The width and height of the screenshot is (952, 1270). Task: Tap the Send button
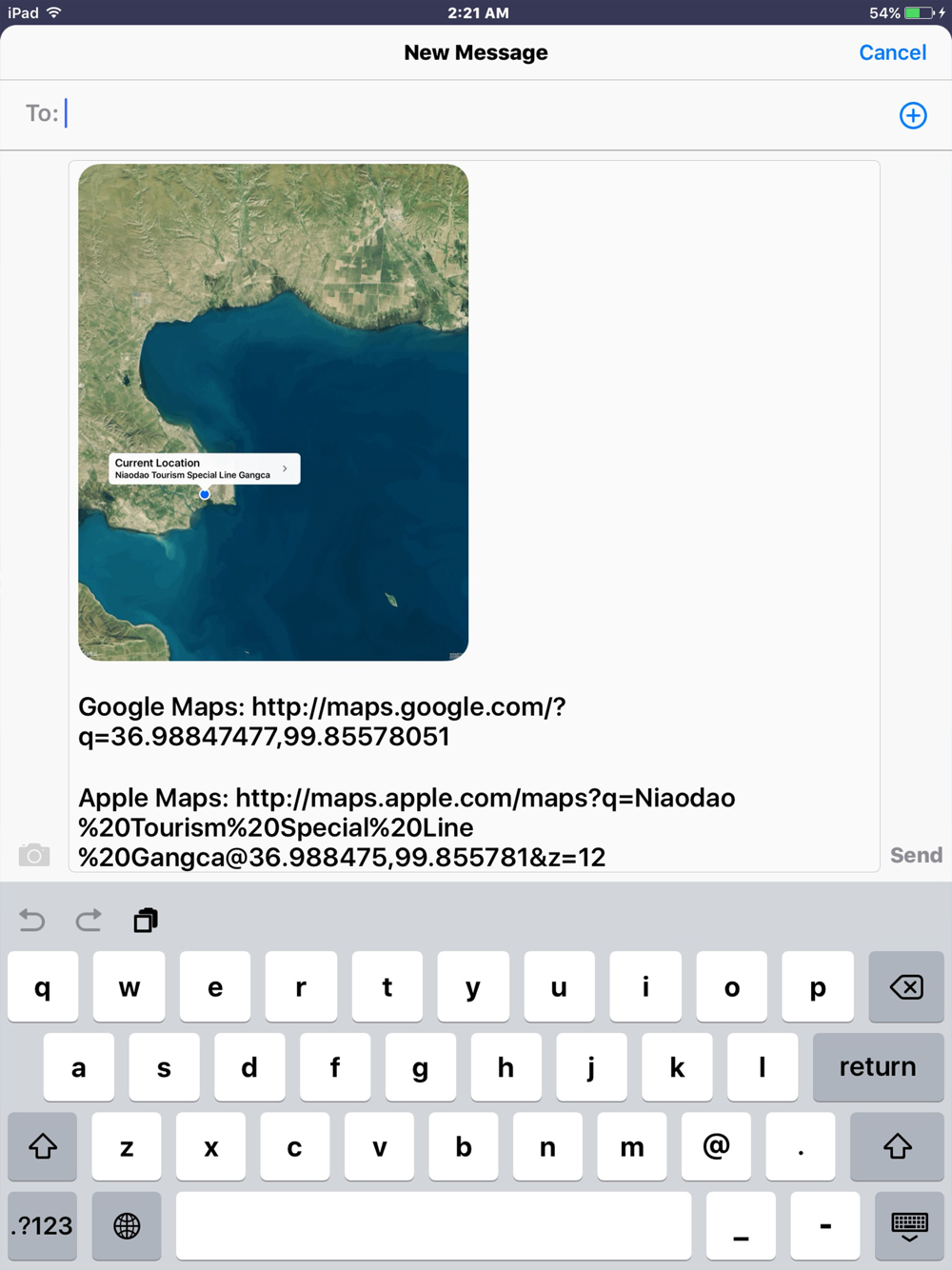pyautogui.click(x=916, y=855)
